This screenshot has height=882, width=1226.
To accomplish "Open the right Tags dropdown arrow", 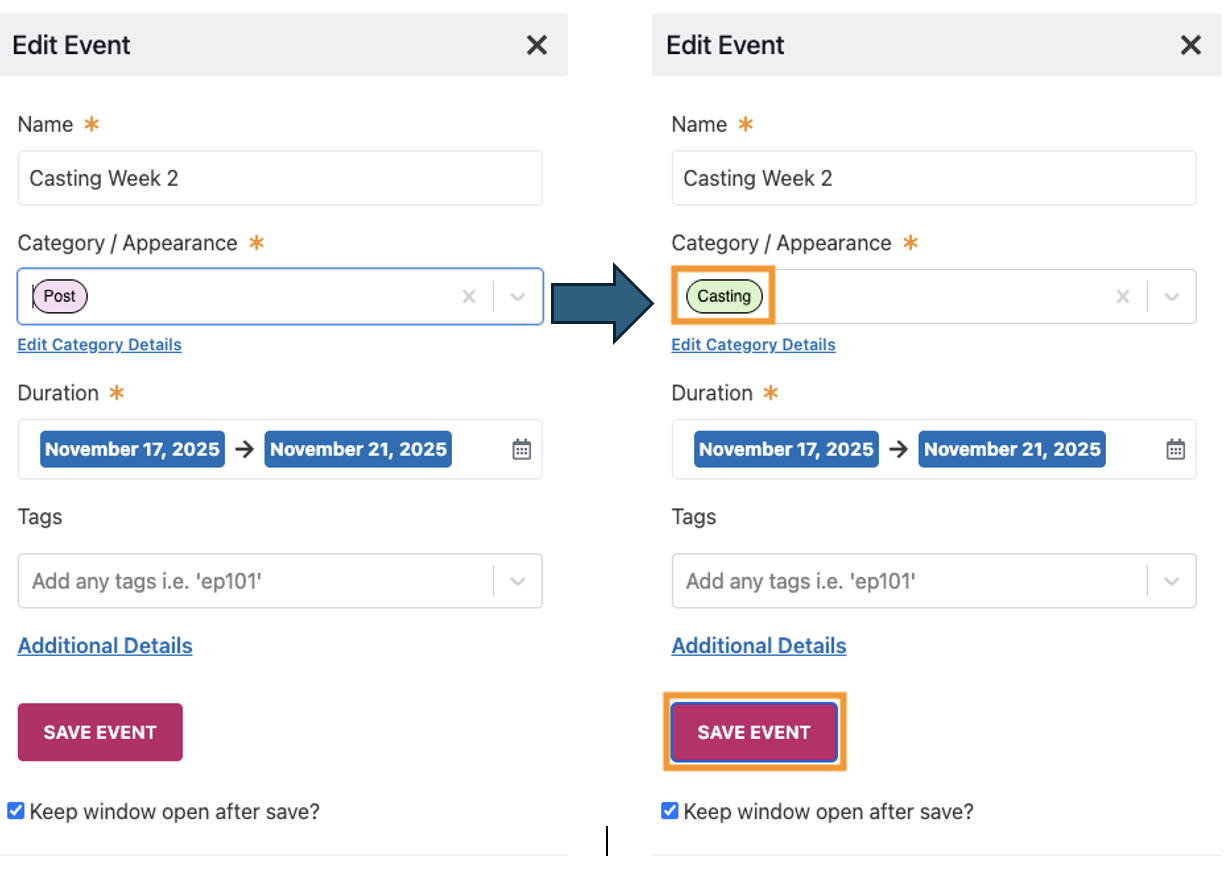I will pos(1171,581).
